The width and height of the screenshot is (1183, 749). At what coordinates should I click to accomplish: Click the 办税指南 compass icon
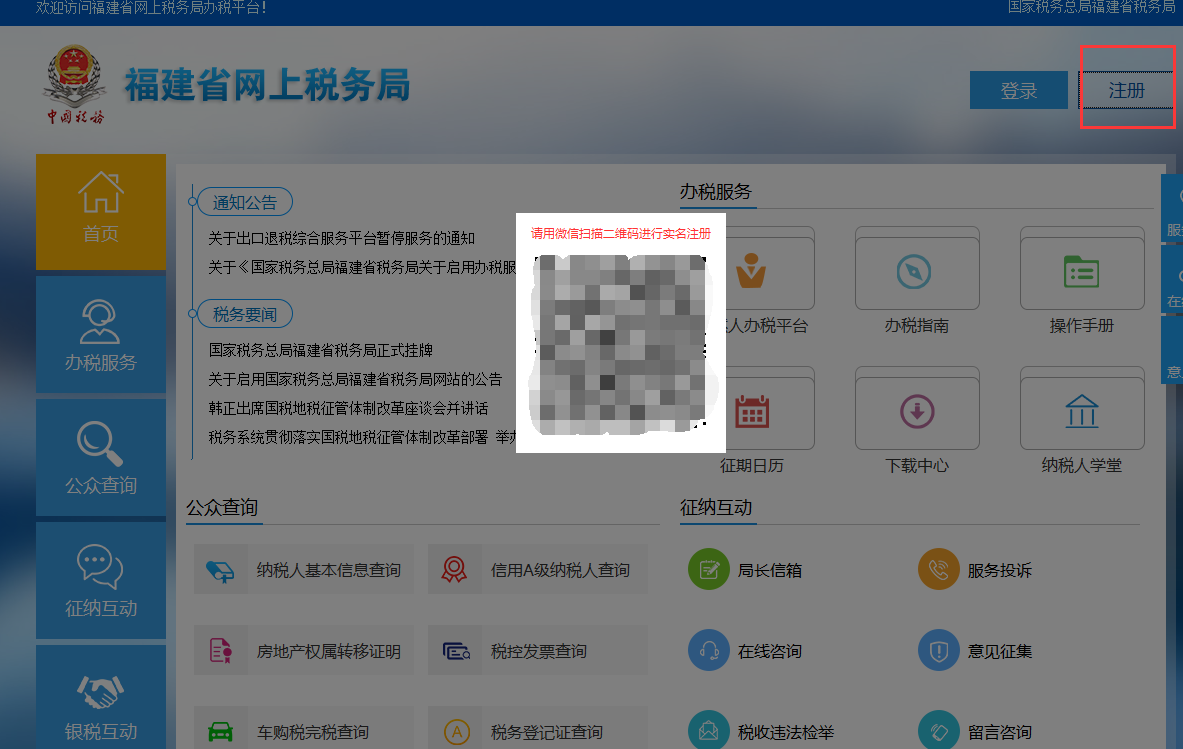[914, 272]
